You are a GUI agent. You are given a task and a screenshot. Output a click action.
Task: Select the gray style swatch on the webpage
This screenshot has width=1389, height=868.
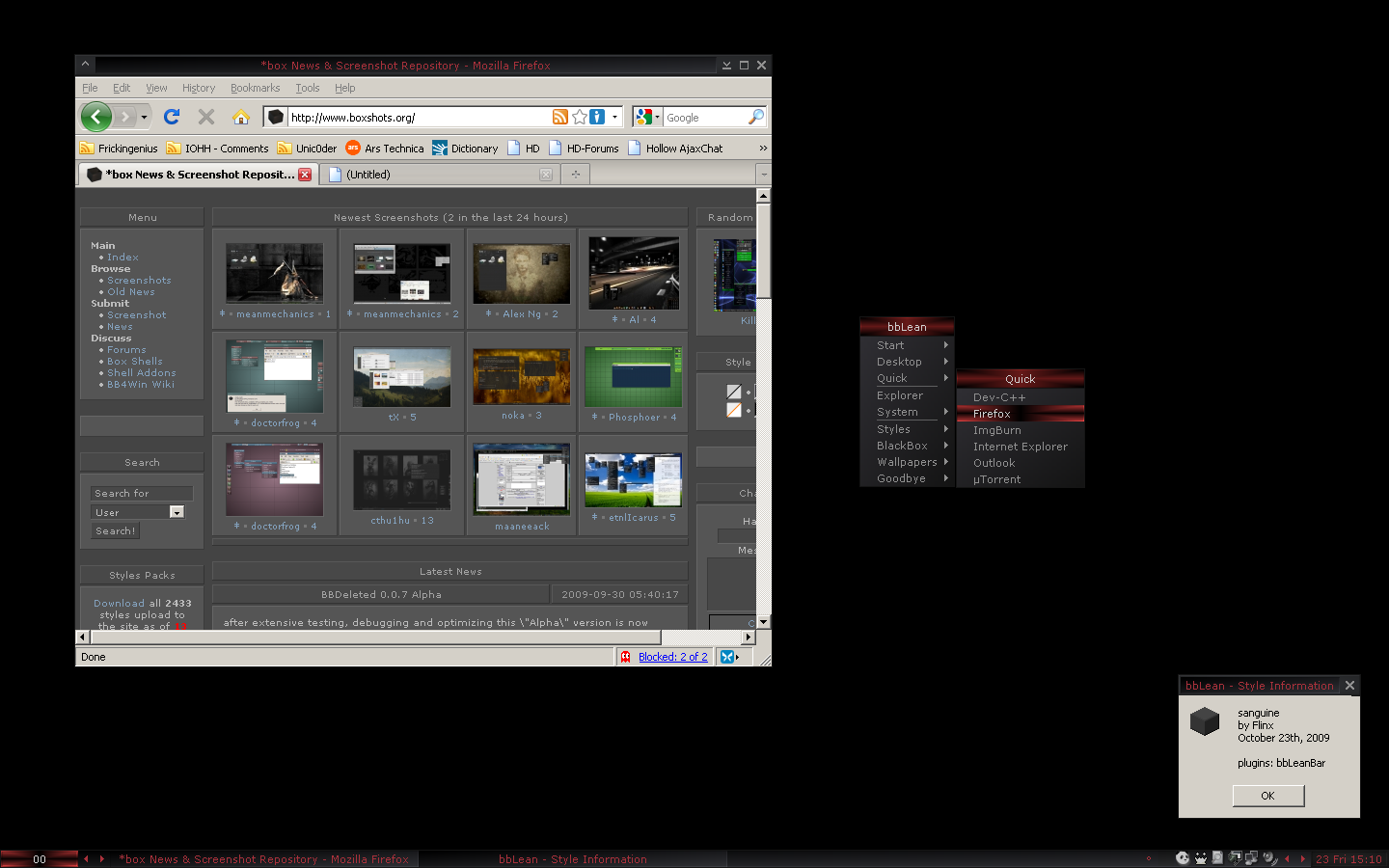[734, 392]
